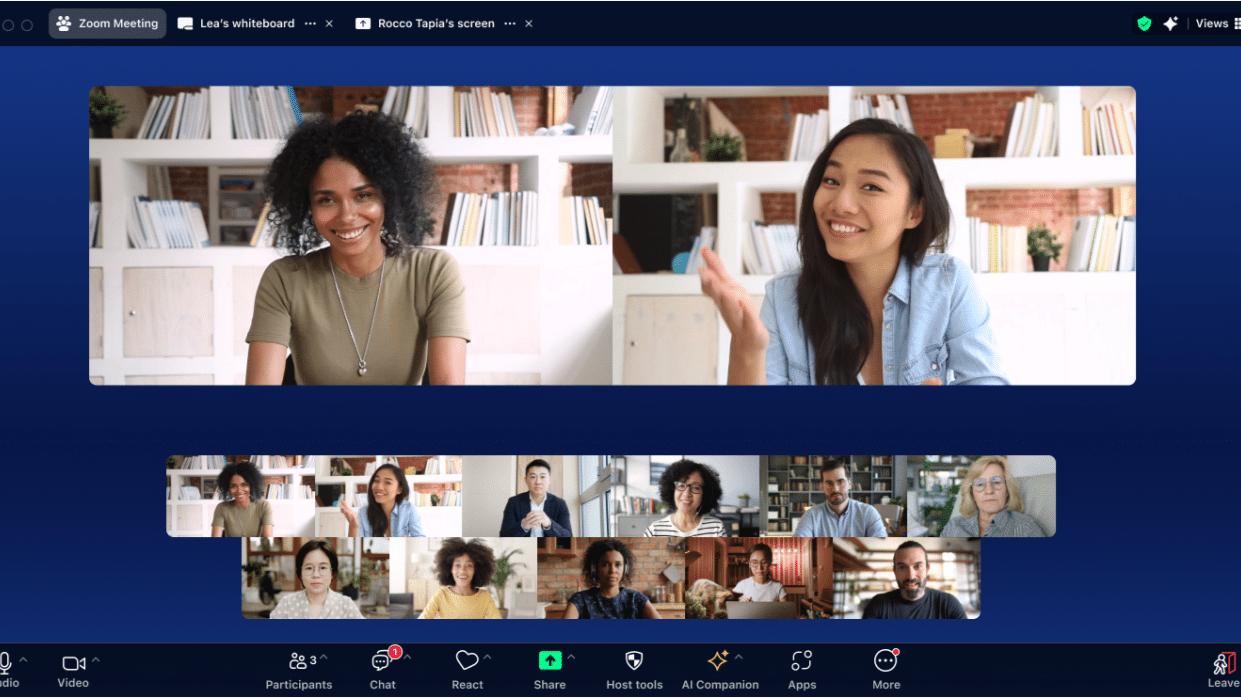Select the woman in polka-dot blouse thumbnail
The image size is (1241, 698).
coord(315,578)
